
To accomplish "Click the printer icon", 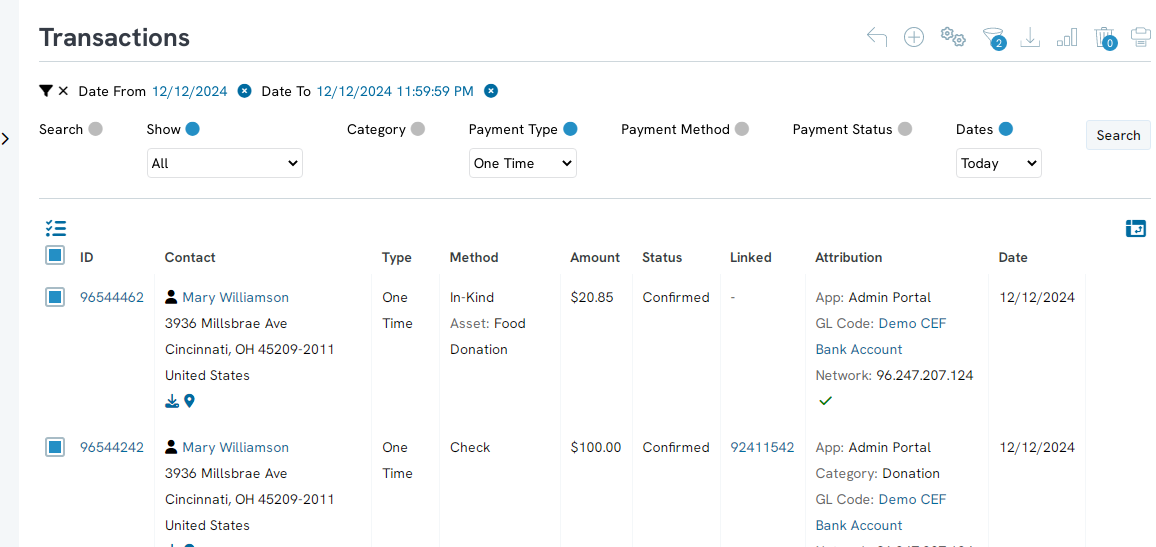I will click(x=1140, y=38).
